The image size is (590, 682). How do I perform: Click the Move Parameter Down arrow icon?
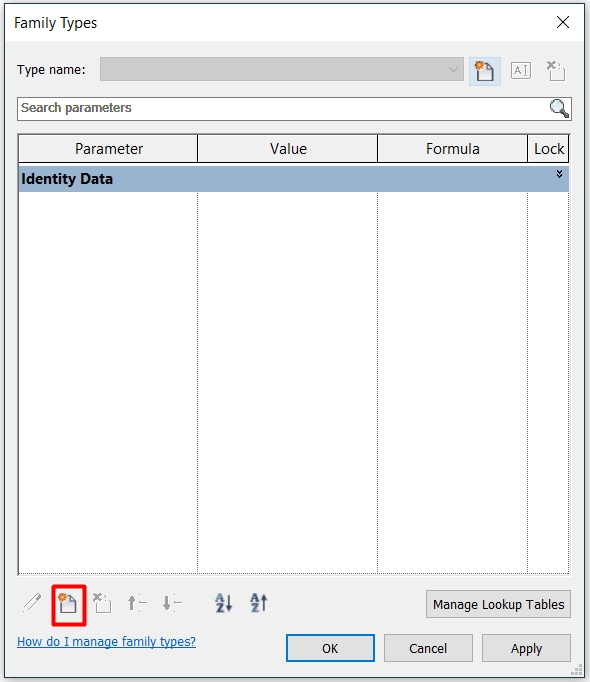[172, 603]
